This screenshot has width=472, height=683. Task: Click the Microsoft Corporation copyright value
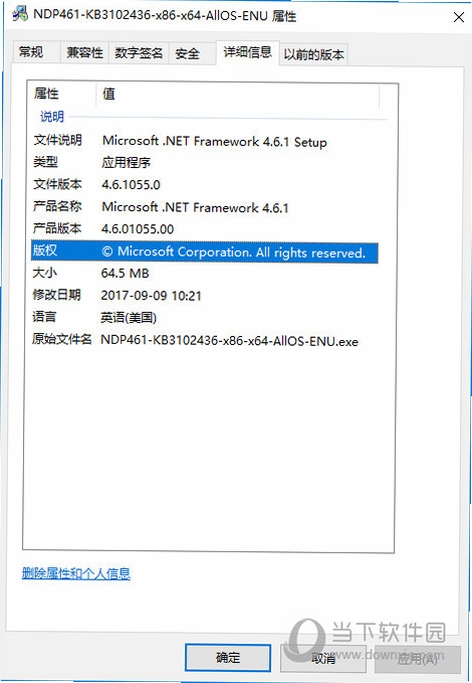pyautogui.click(x=233, y=252)
